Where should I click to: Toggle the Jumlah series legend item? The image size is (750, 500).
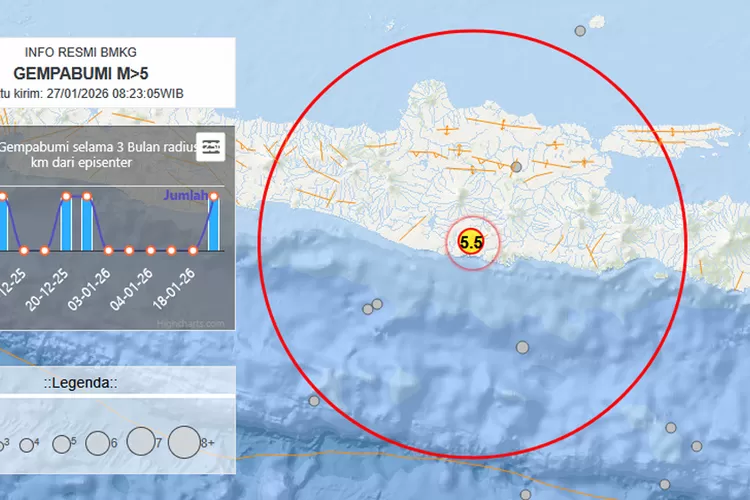pyautogui.click(x=186, y=195)
